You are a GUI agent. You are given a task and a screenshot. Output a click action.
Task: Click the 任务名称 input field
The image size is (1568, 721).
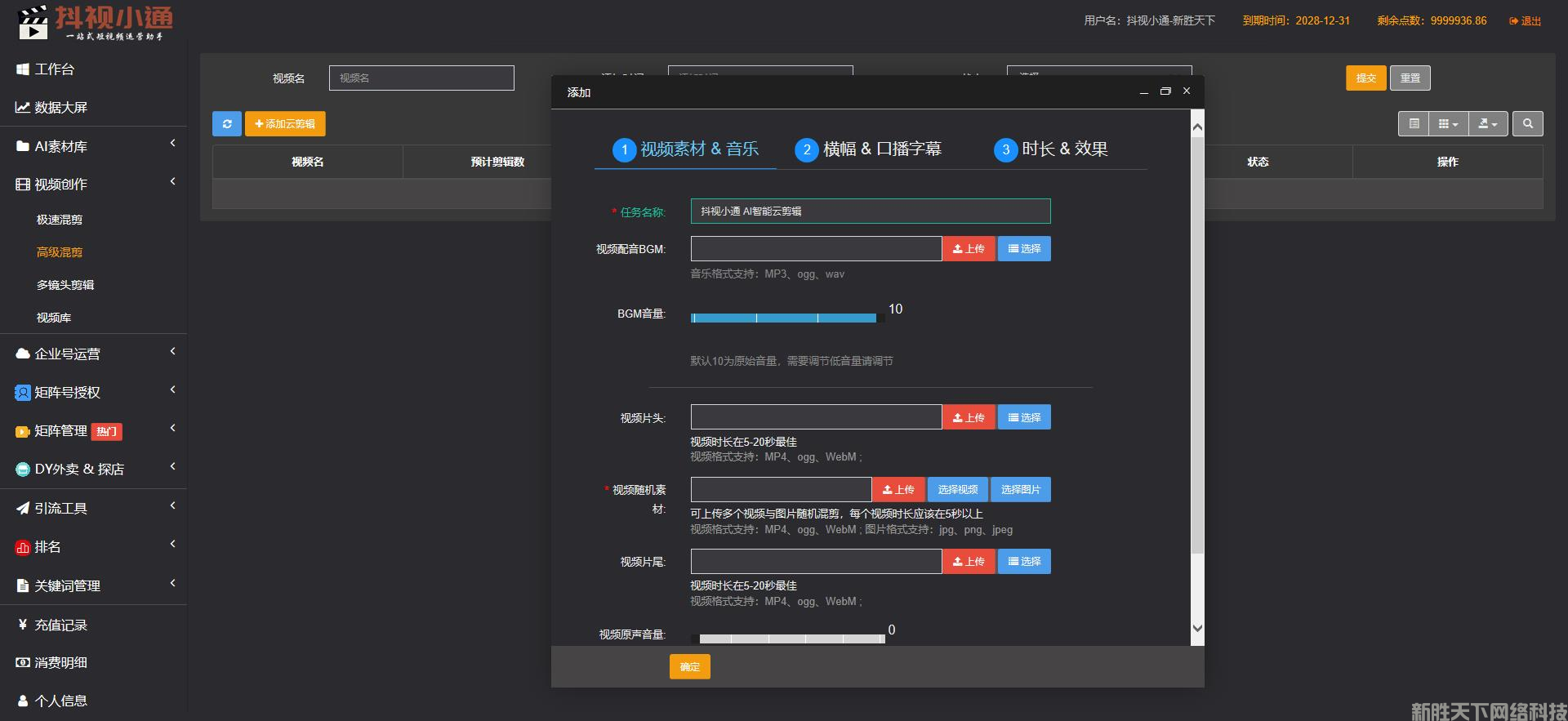(870, 211)
